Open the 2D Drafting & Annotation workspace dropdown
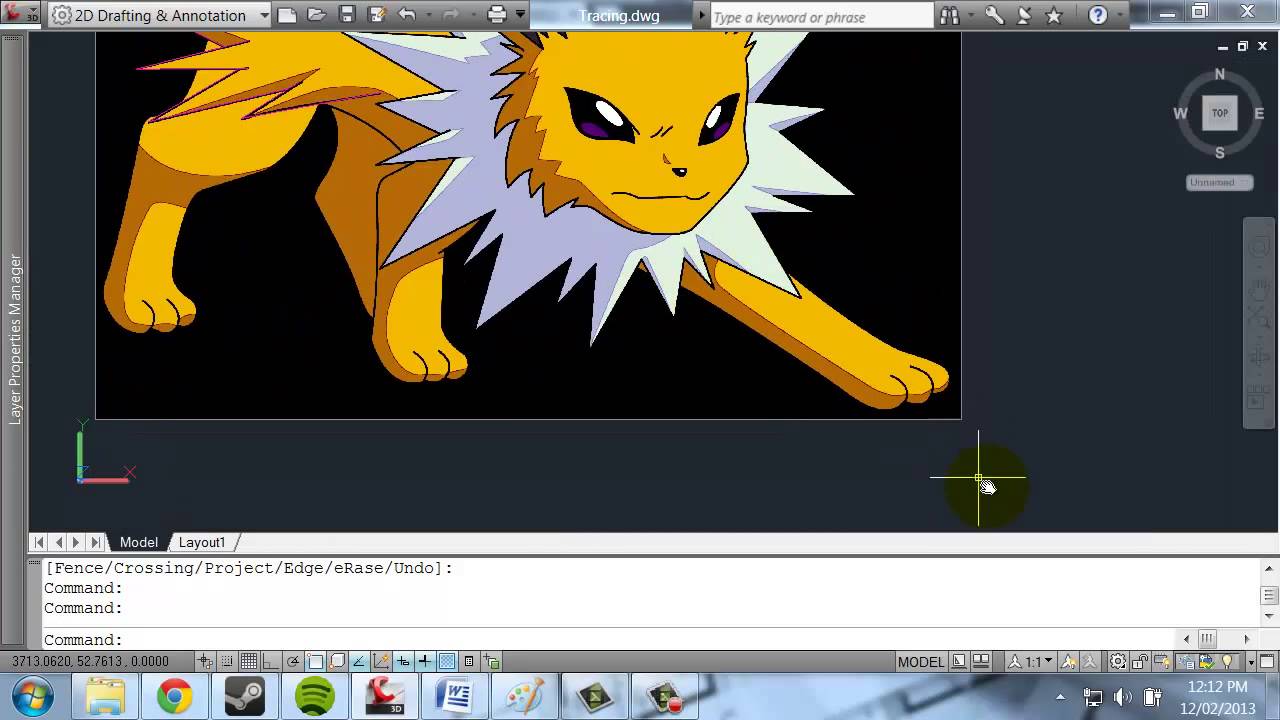The width and height of the screenshot is (1280, 720). click(x=160, y=15)
